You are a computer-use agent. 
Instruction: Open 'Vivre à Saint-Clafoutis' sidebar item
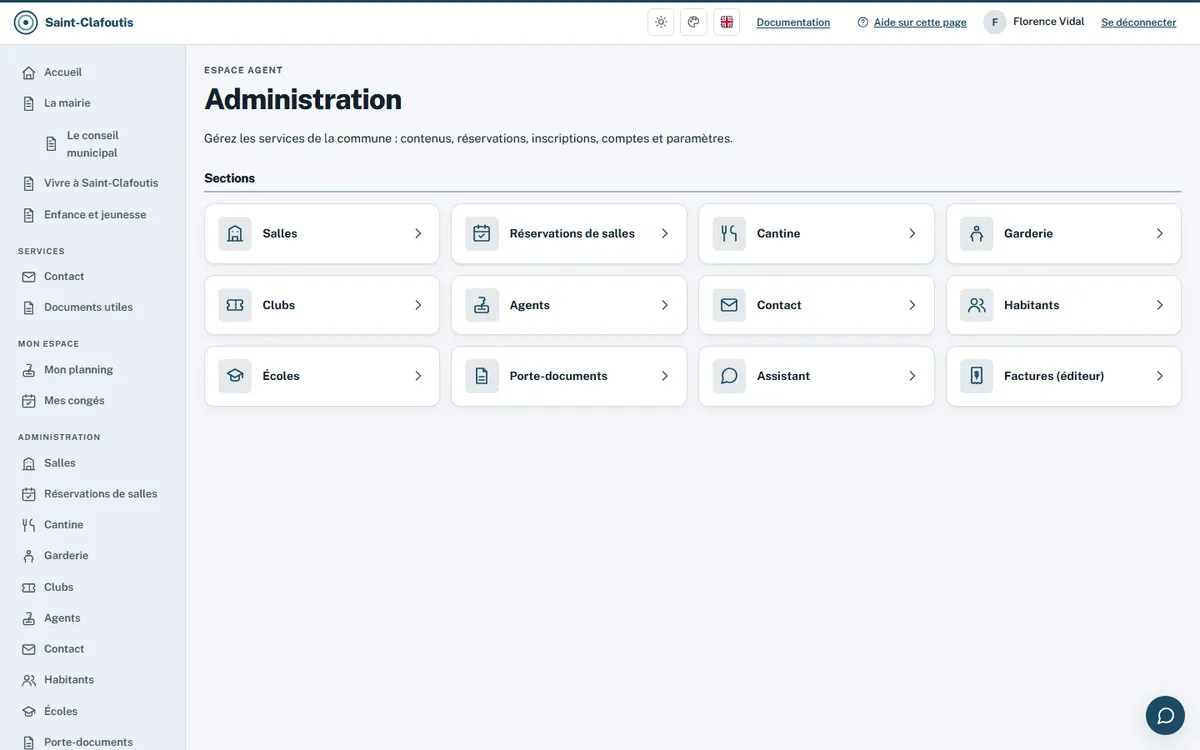[92, 183]
